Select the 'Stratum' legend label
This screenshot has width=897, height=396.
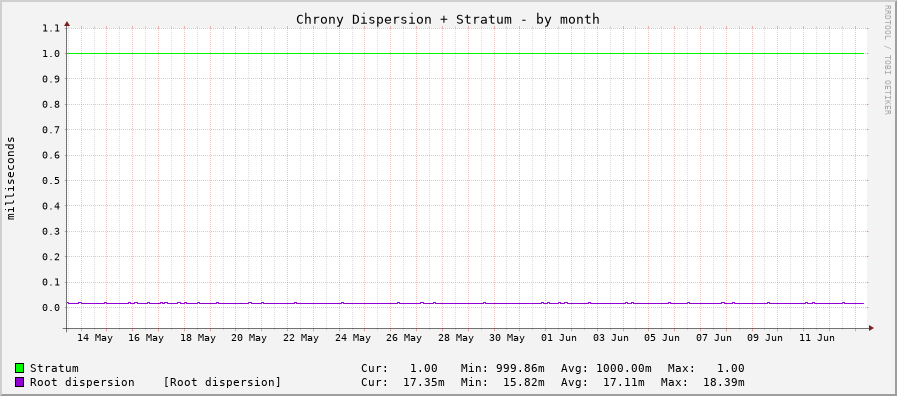pyautogui.click(x=54, y=368)
